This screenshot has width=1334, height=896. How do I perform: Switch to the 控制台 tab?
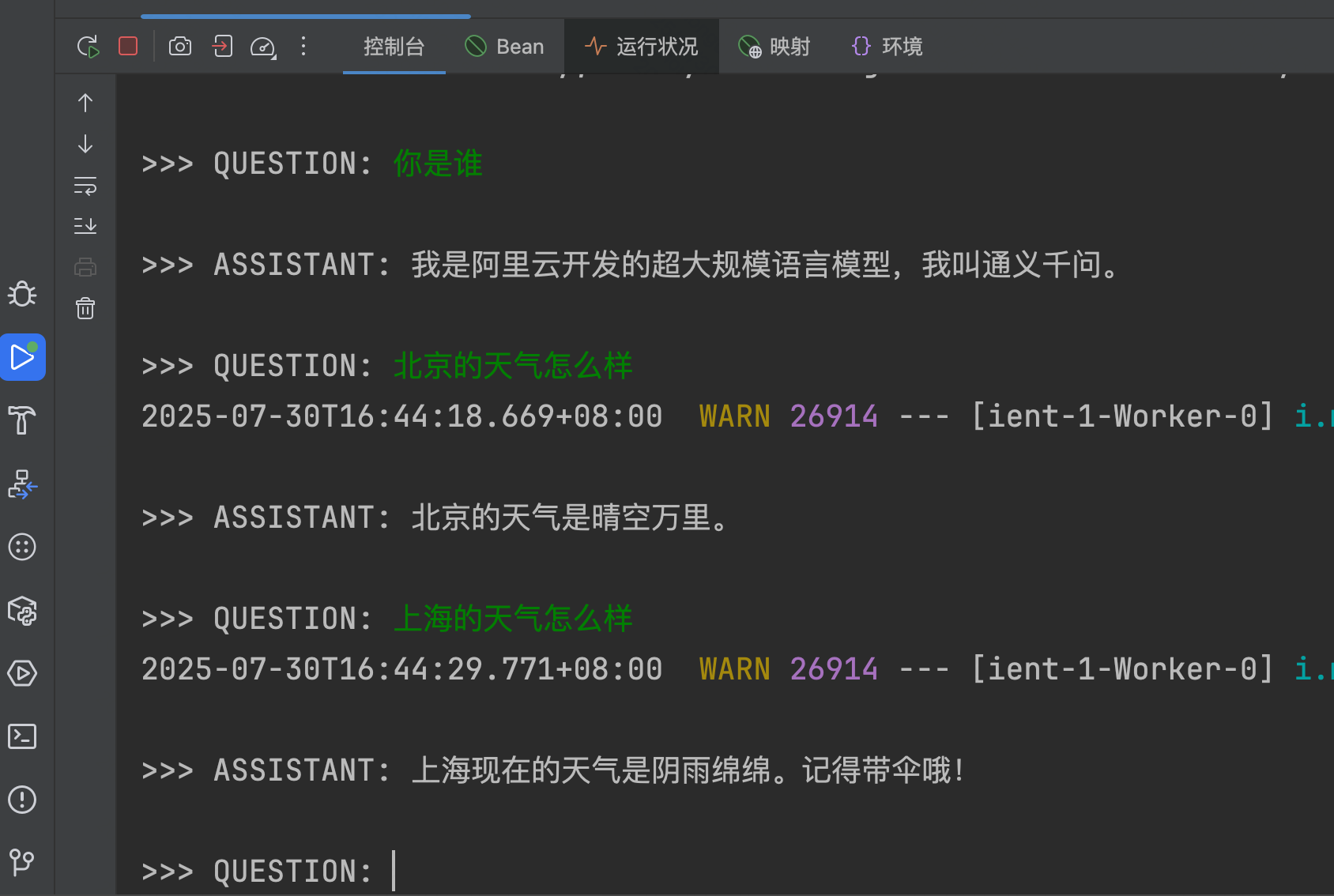click(x=394, y=47)
